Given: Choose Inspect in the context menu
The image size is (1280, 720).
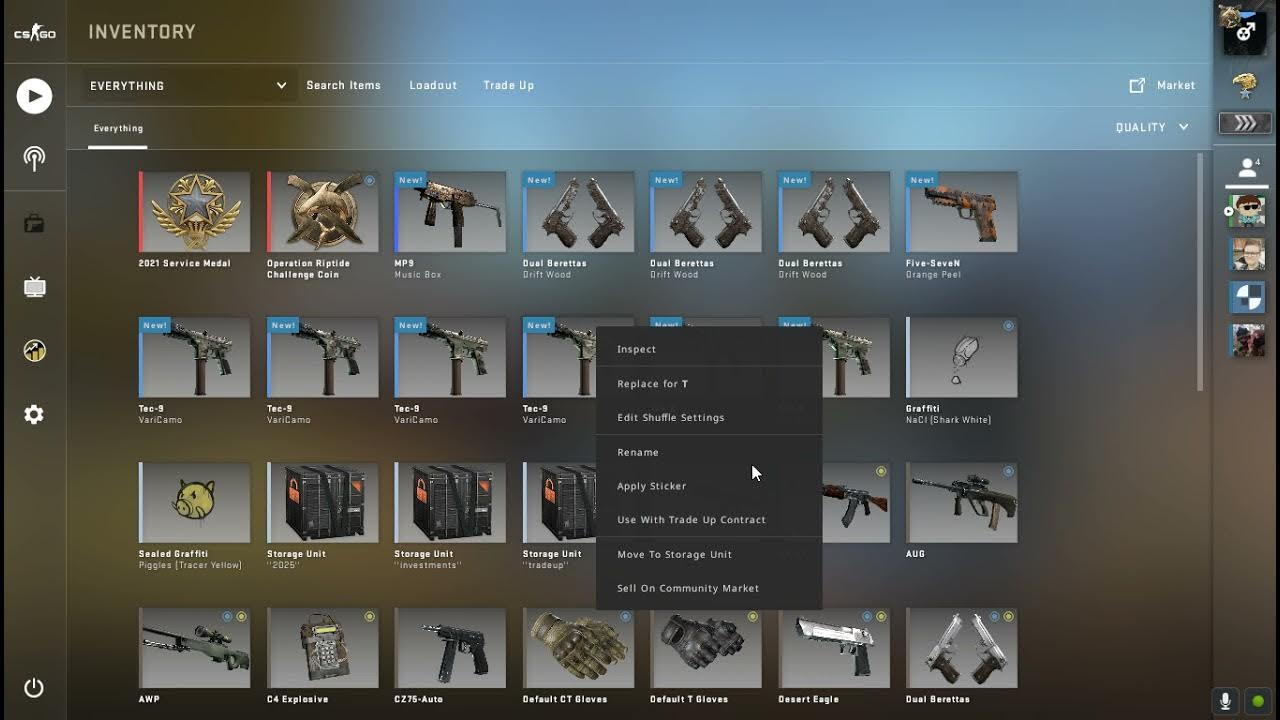Looking at the screenshot, I should coord(709,349).
